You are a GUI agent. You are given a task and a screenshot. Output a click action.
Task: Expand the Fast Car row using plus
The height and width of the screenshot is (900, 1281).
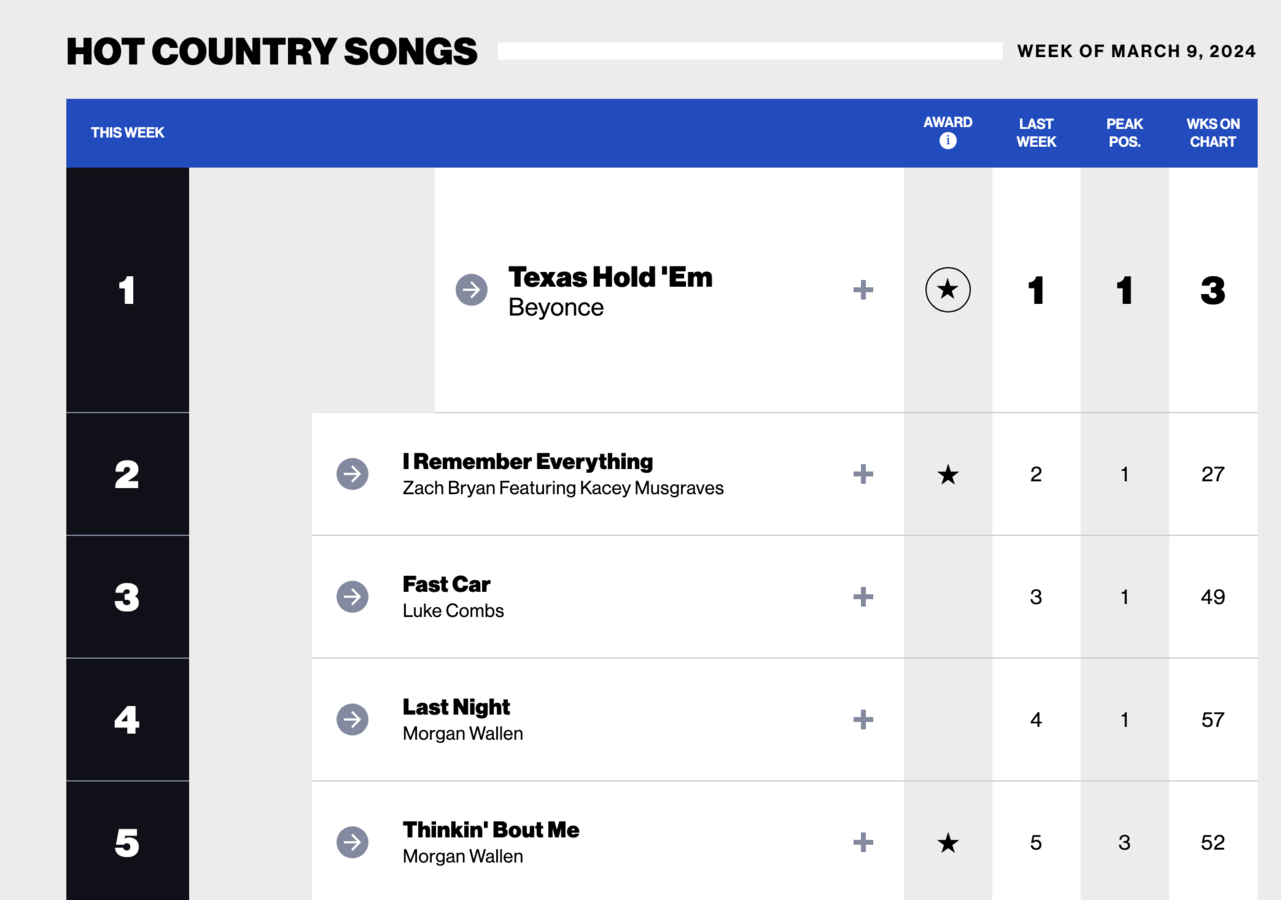click(x=863, y=597)
